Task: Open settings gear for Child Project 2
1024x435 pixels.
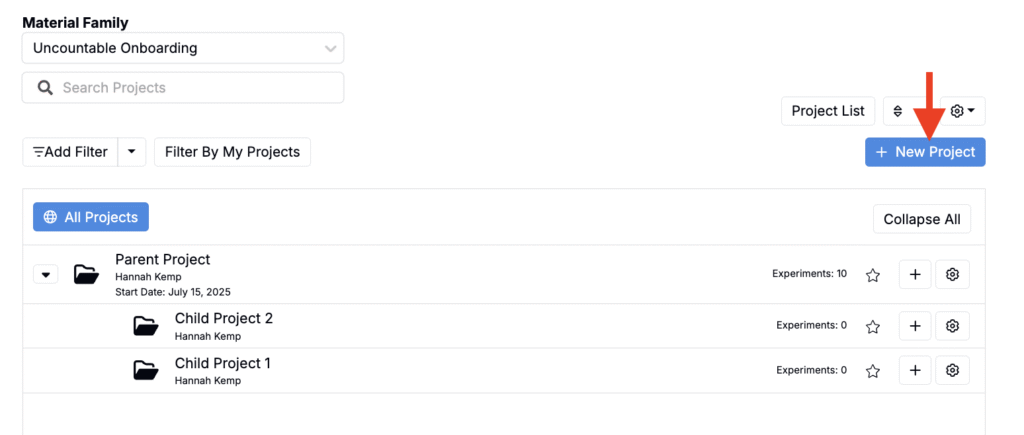Action: [952, 326]
